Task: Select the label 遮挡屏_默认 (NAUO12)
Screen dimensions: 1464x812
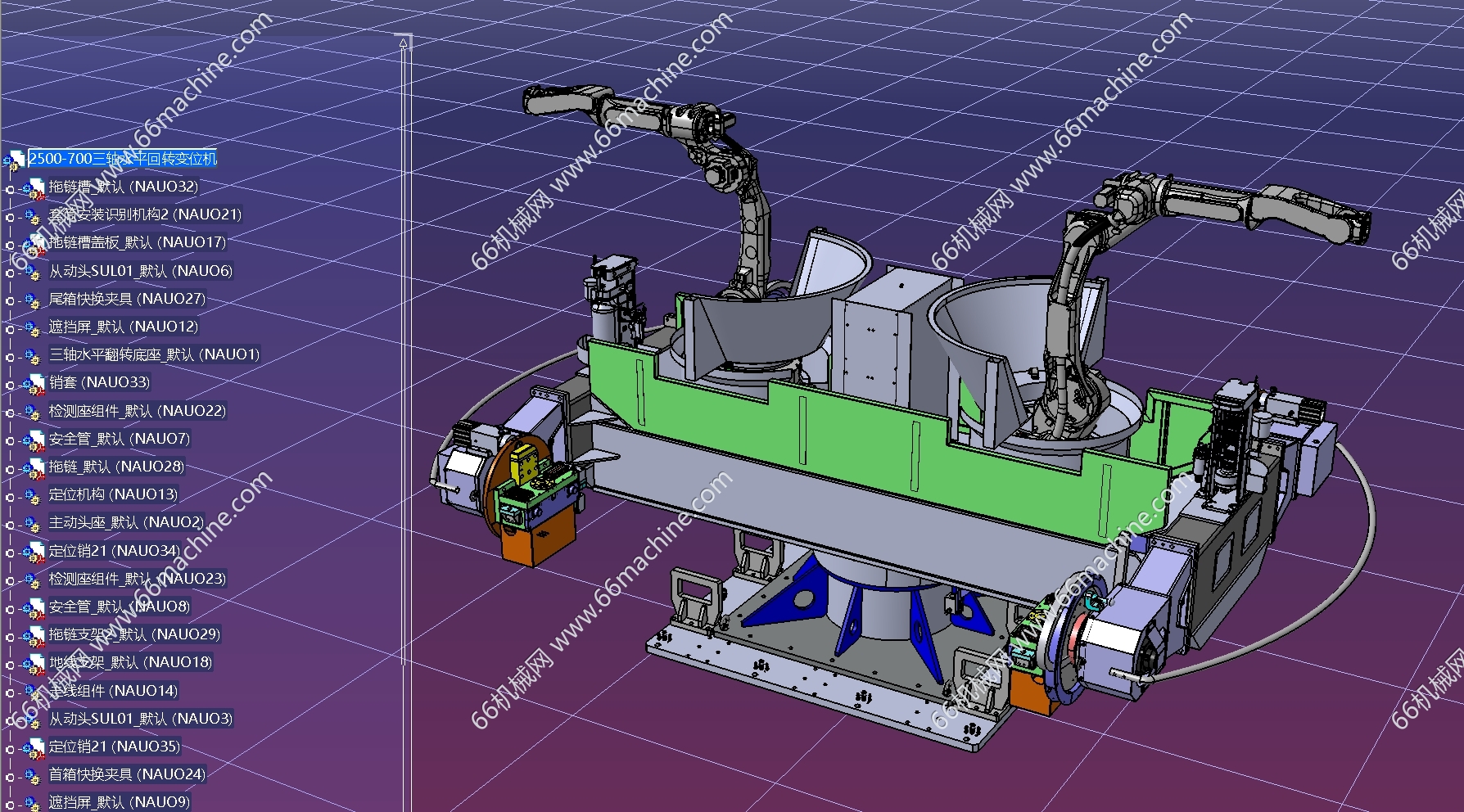Action: coord(124,327)
